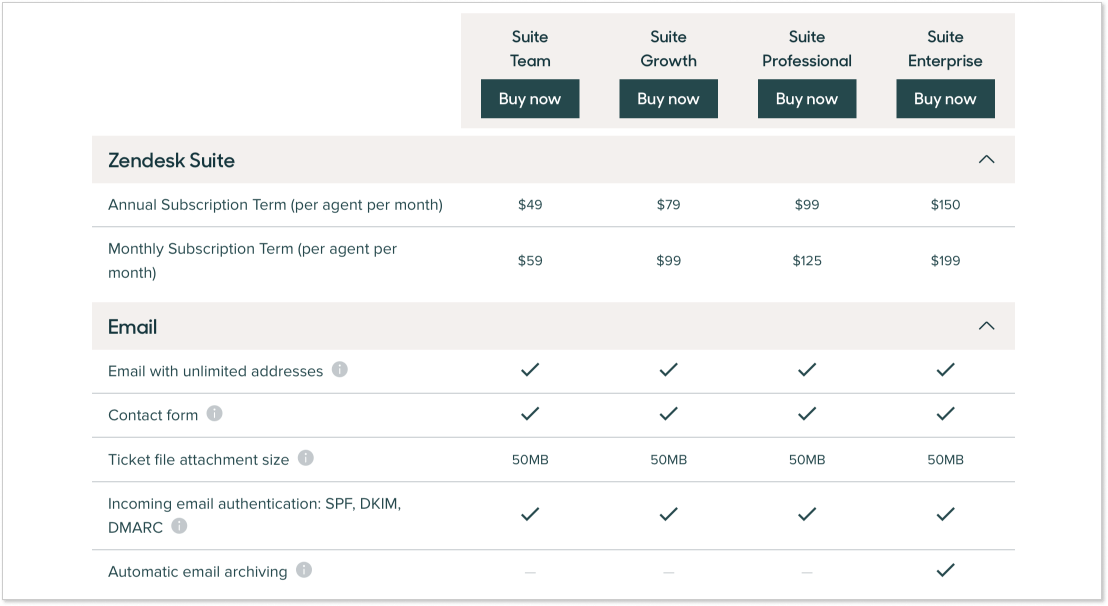Viewport: 1108px width, 606px height.
Task: Click info icon next to DMARC
Action: click(179, 525)
